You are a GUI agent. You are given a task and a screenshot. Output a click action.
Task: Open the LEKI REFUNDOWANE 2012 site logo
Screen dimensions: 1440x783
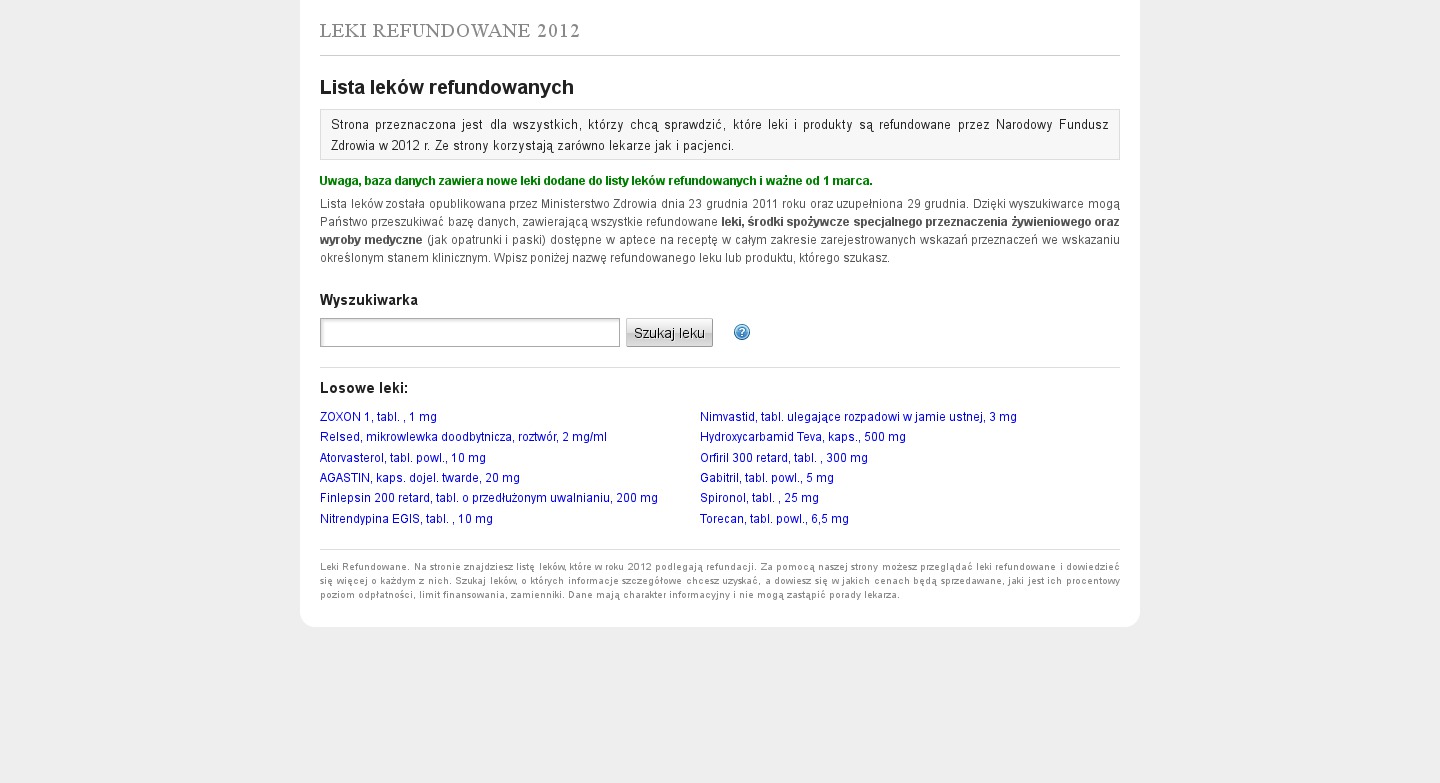(x=449, y=31)
